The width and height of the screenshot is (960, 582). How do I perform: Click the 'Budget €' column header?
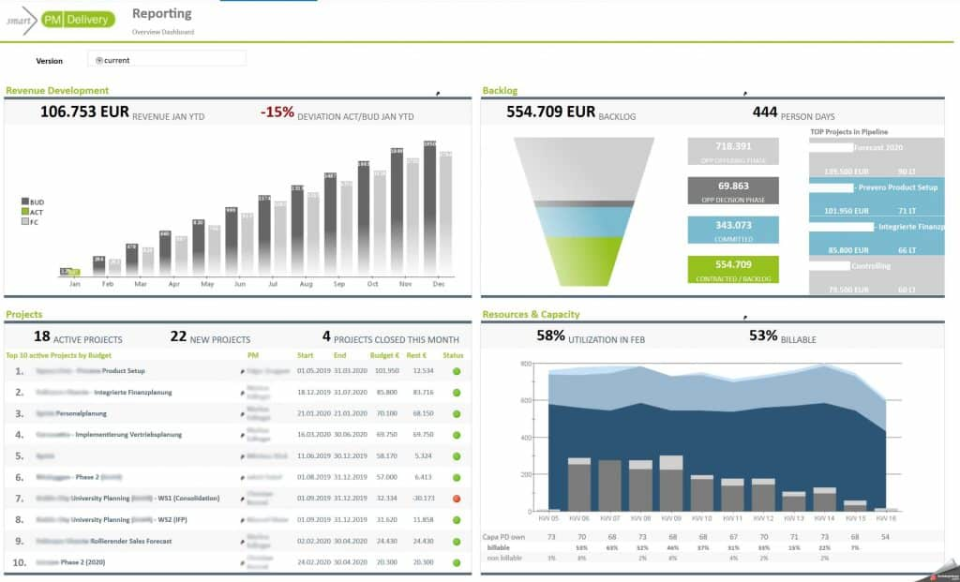384,355
